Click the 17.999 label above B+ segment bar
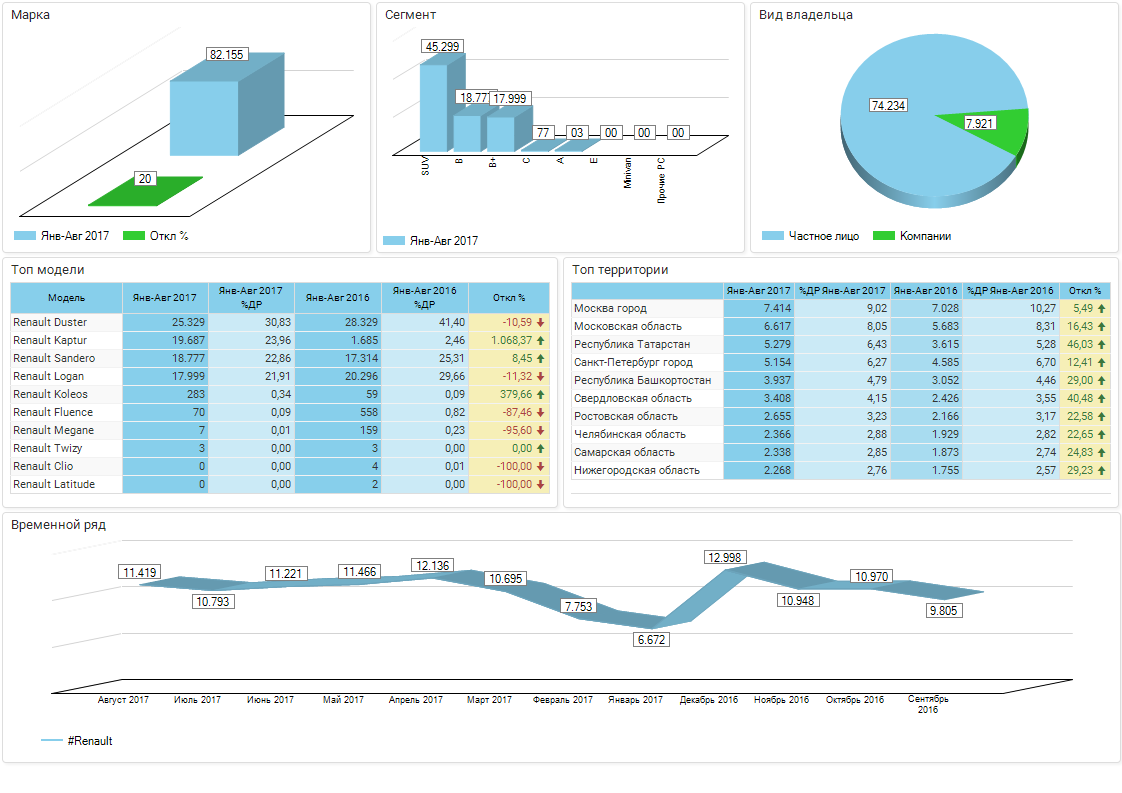The image size is (1122, 793). [509, 99]
